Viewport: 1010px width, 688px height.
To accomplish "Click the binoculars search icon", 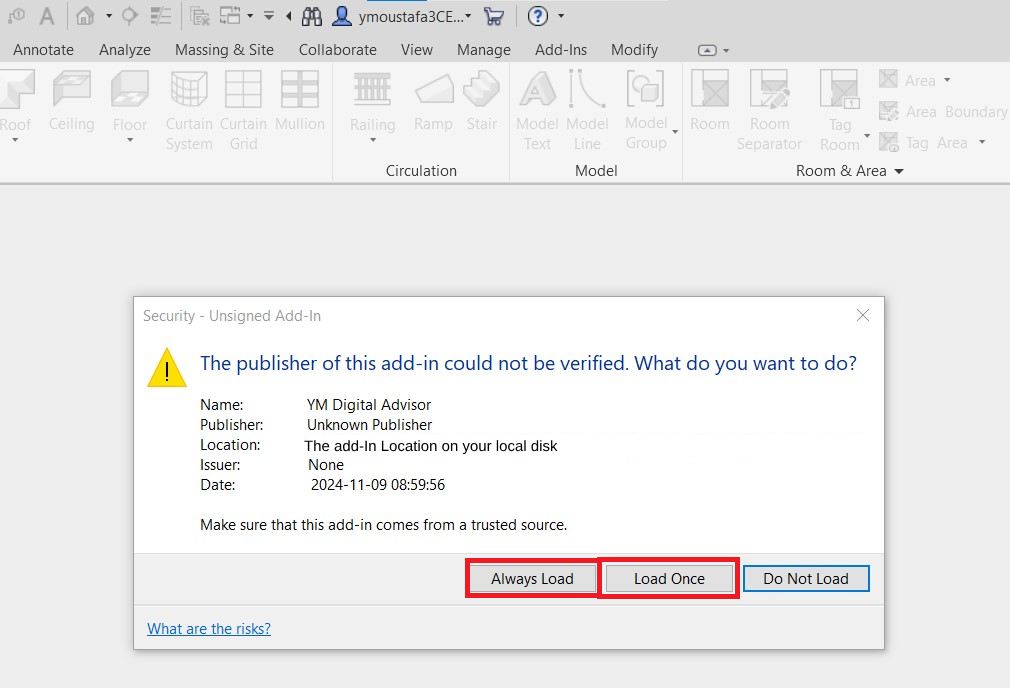I will tap(312, 16).
